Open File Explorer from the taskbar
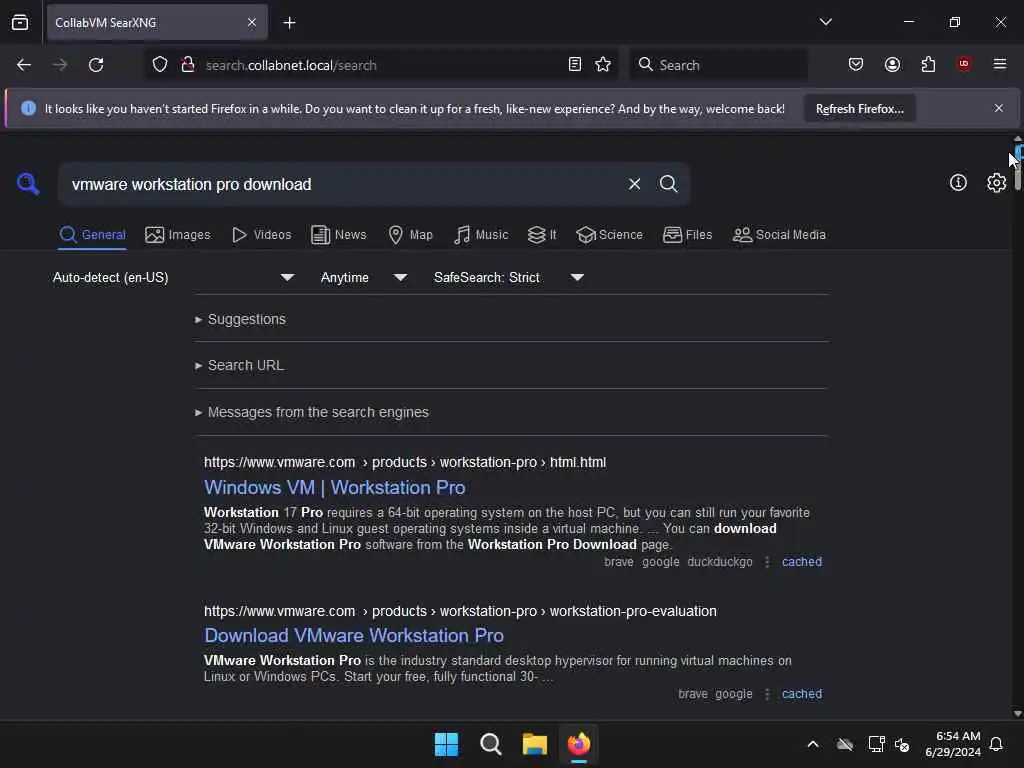Screen dimensions: 1024x768 click(535, 744)
